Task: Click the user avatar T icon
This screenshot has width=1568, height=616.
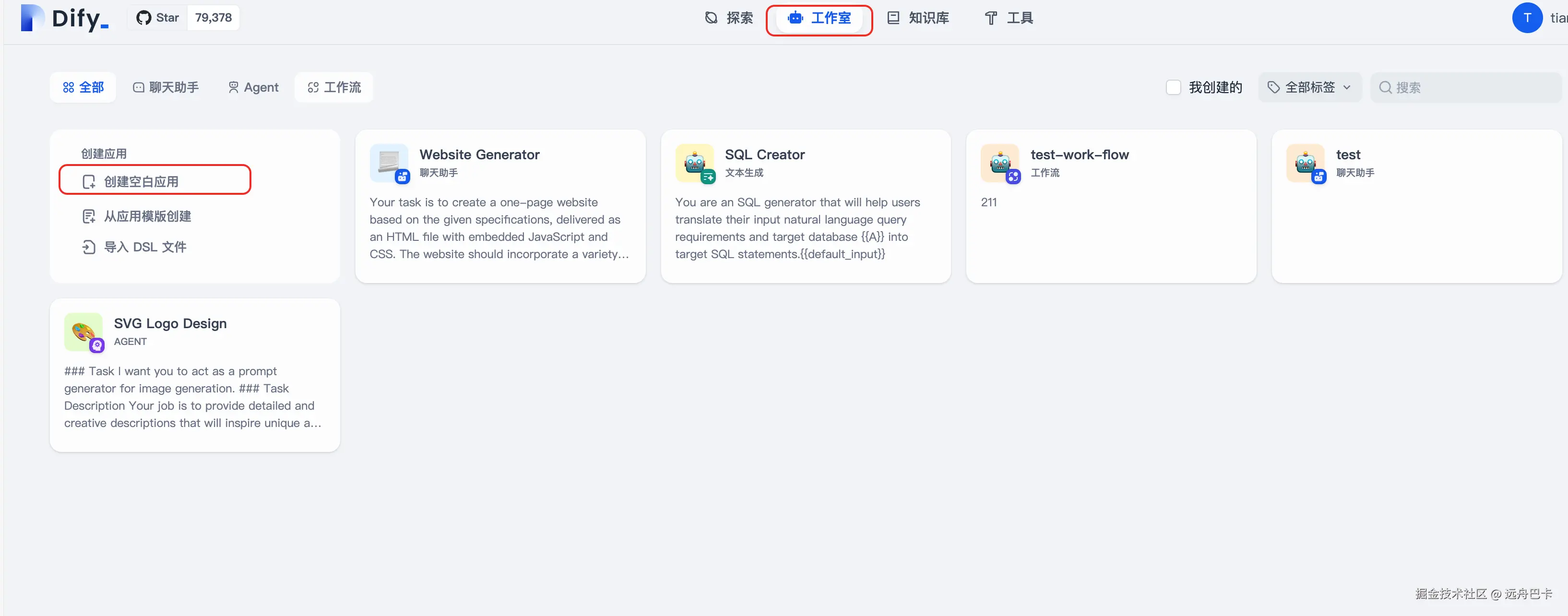Action: click(x=1527, y=18)
